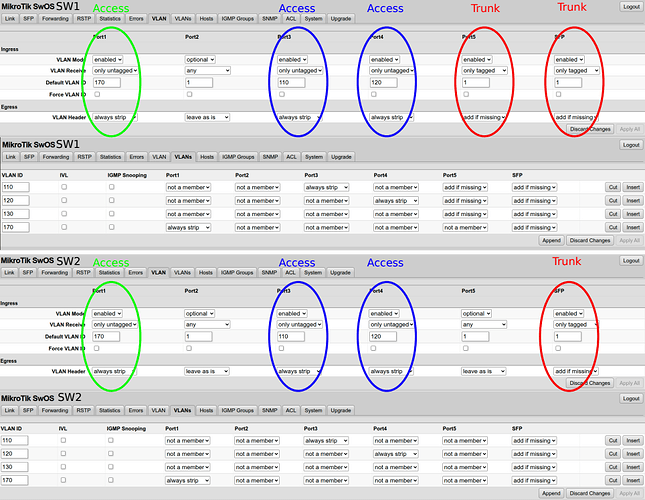
Task: Insert at VLAN 170 row in SW2 table
Action: (x=633, y=480)
